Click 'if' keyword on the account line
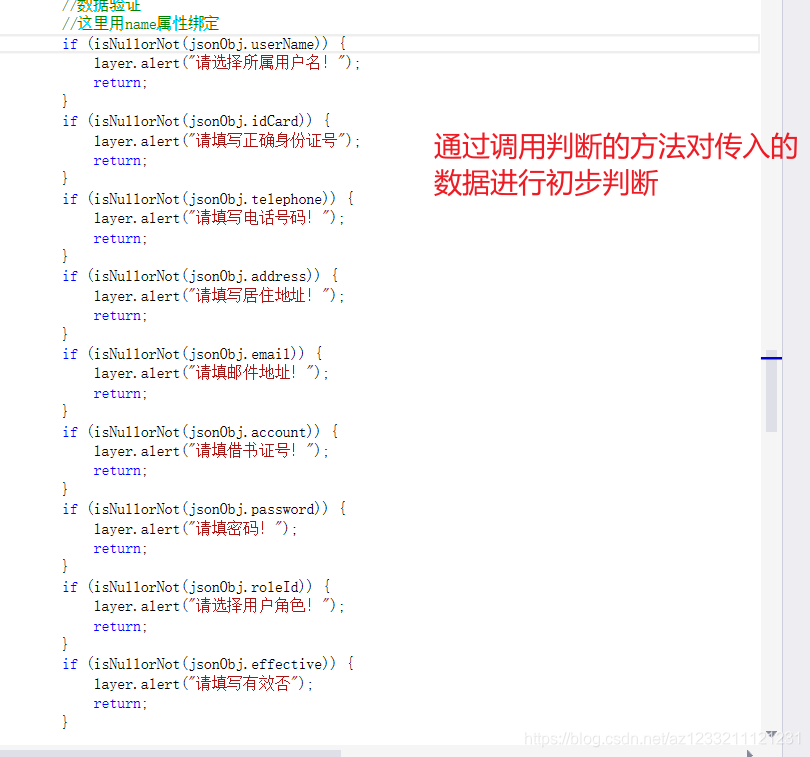810x757 pixels. [70, 432]
